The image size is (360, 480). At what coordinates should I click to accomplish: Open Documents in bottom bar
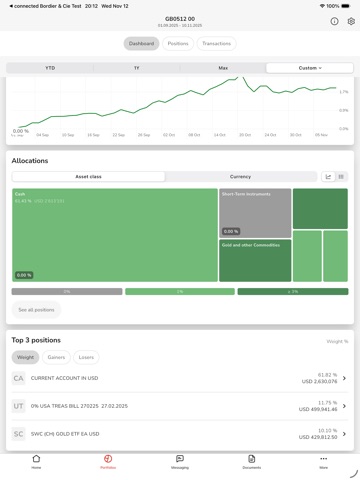point(252,462)
